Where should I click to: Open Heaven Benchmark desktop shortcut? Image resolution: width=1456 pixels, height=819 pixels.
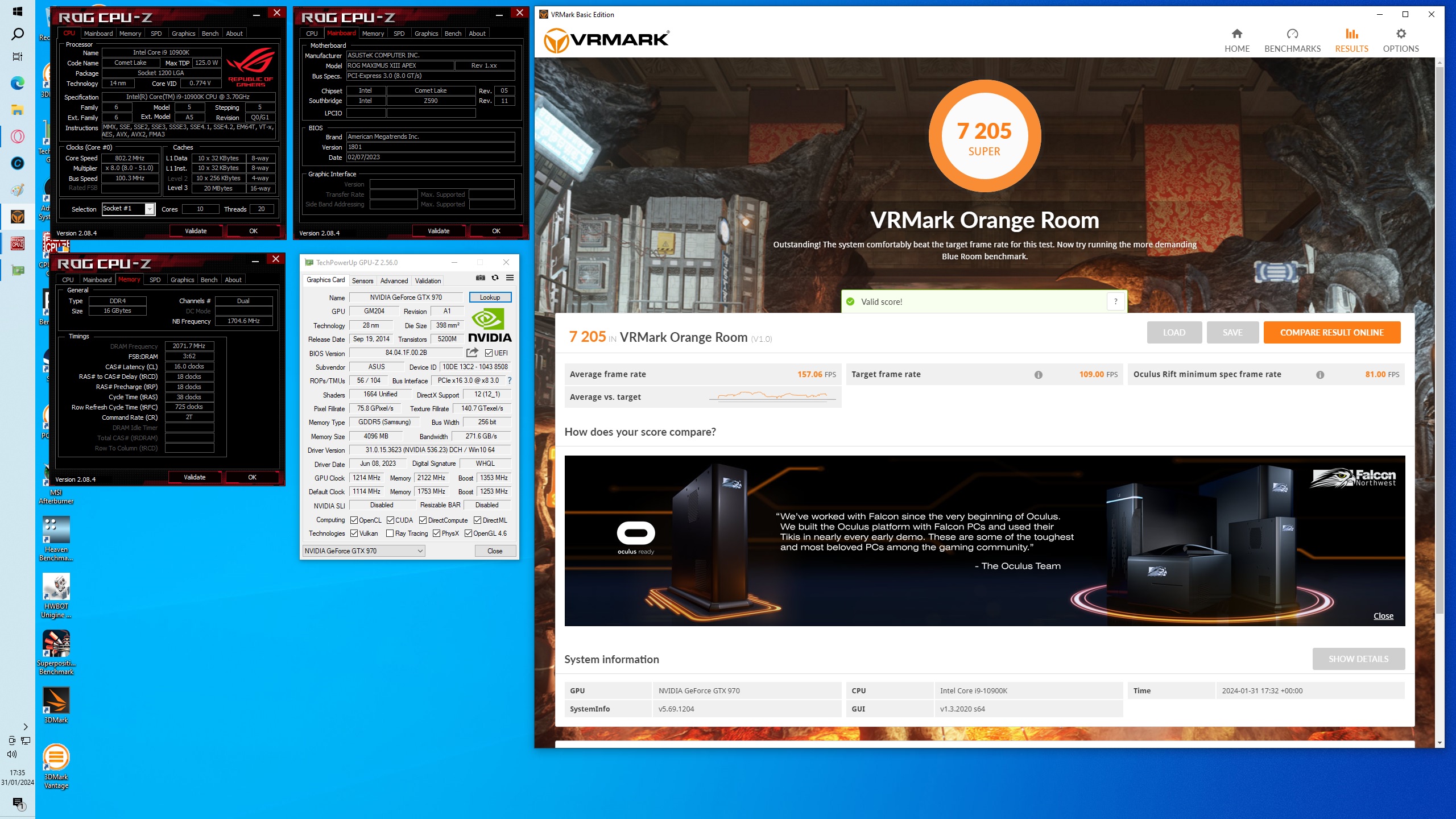click(x=56, y=539)
